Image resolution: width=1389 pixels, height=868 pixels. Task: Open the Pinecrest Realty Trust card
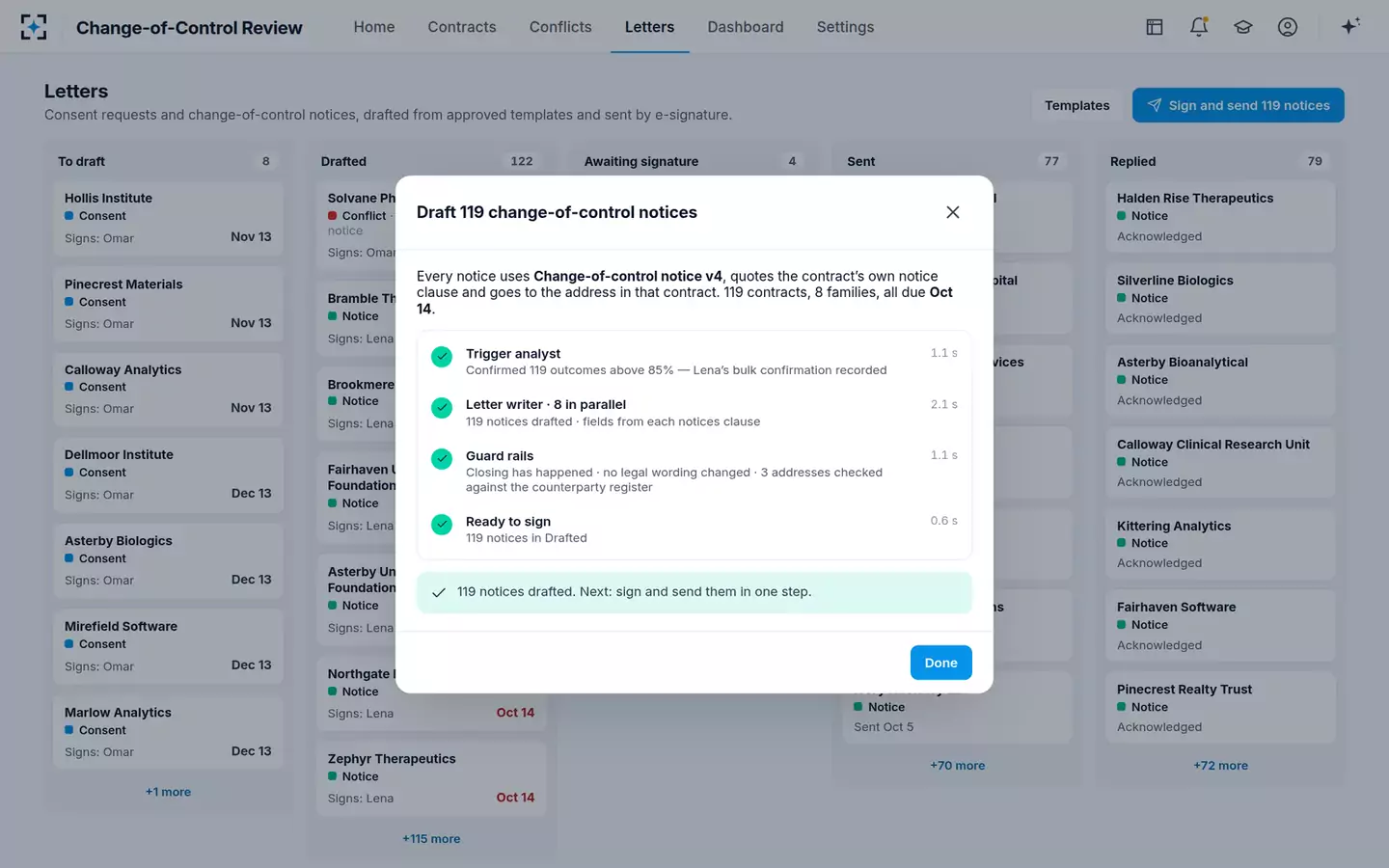(1220, 708)
